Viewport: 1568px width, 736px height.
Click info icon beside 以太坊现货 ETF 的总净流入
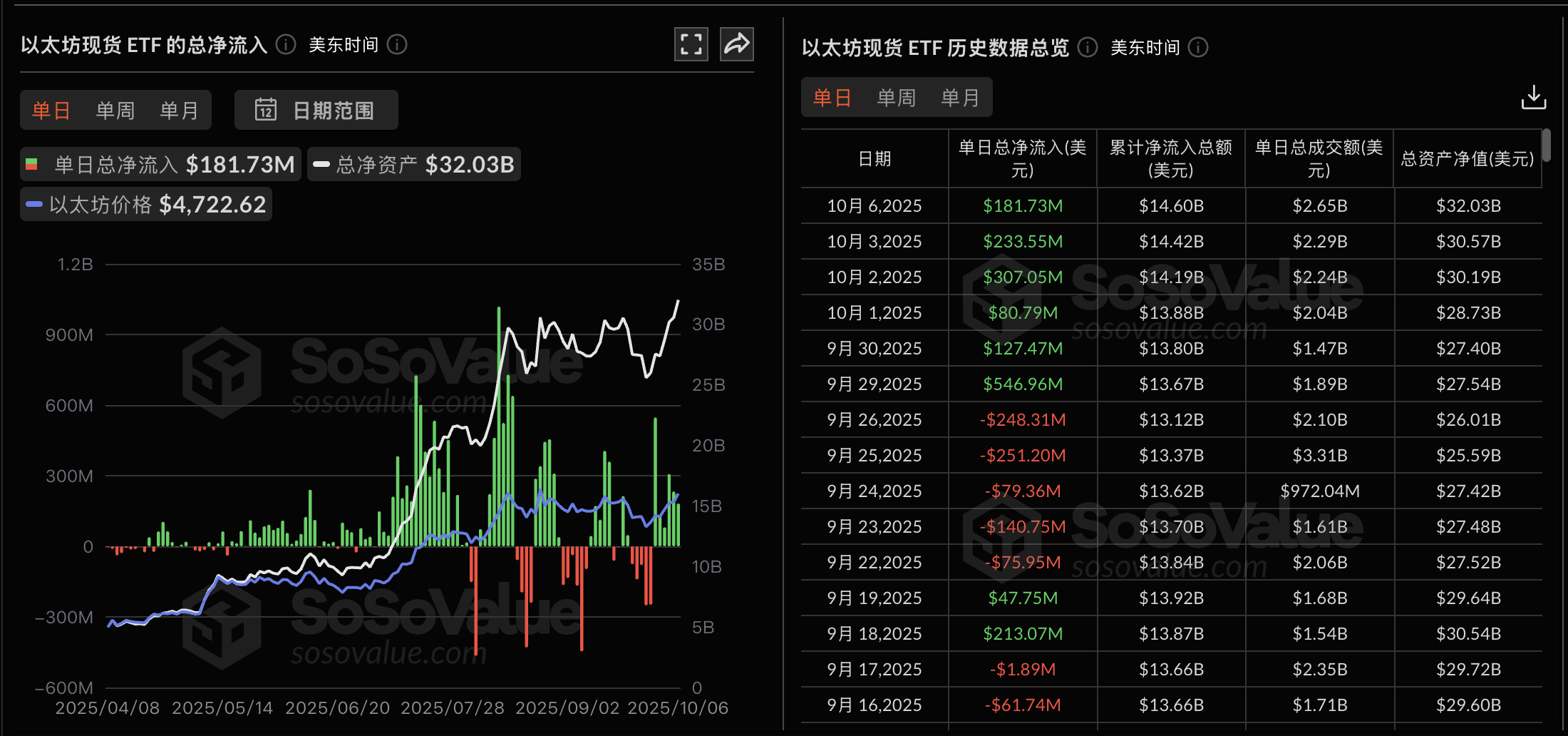click(x=286, y=45)
